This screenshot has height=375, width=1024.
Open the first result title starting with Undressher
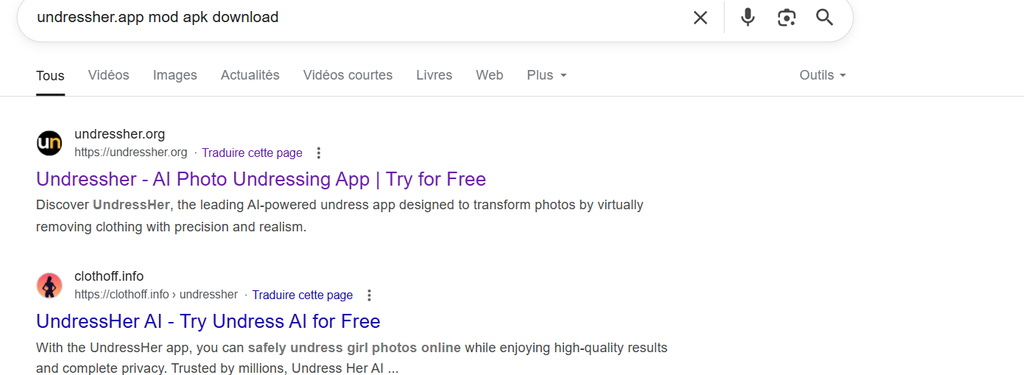pyautogui.click(x=261, y=179)
